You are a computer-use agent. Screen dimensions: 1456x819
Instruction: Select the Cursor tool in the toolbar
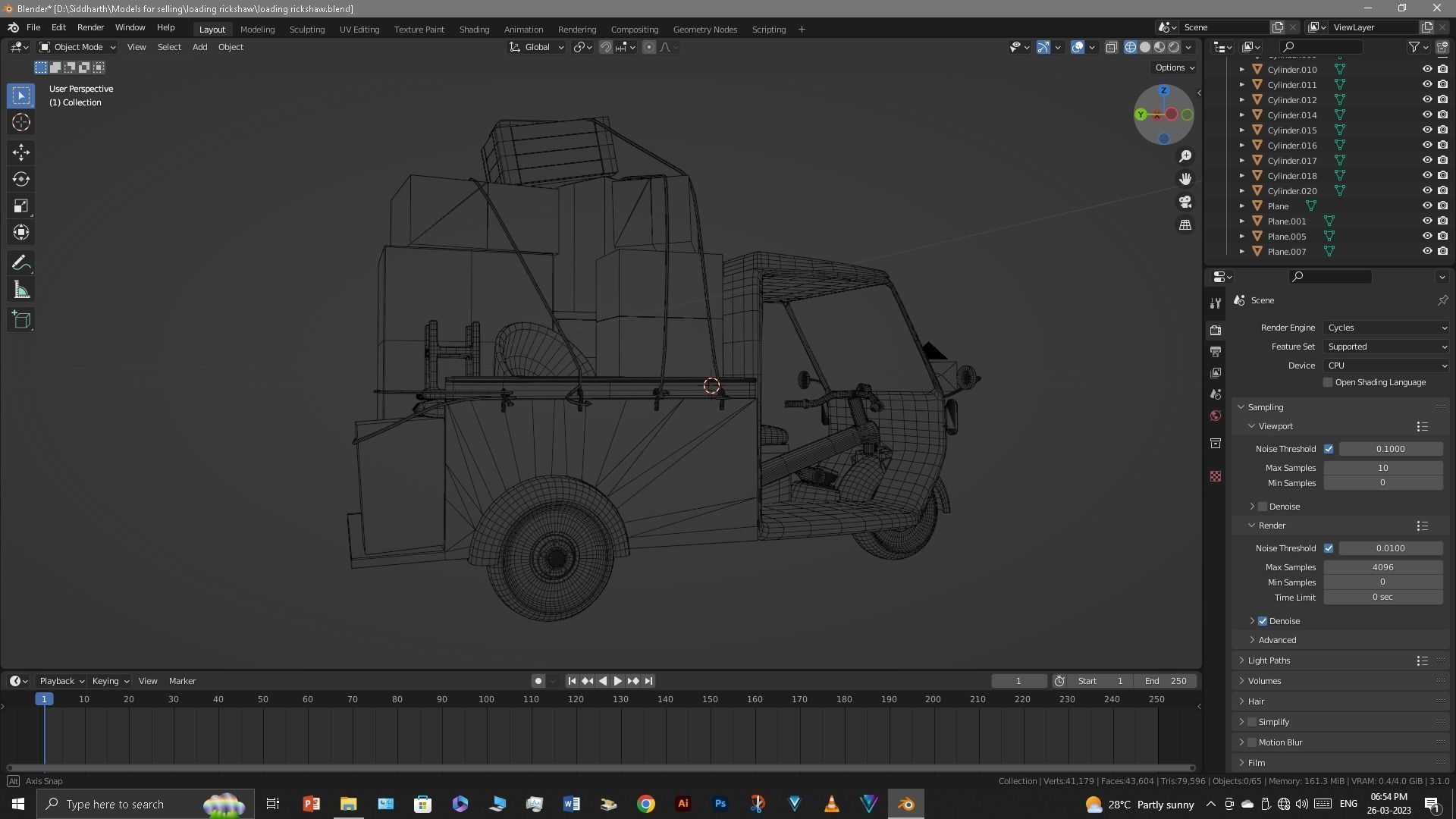21,122
